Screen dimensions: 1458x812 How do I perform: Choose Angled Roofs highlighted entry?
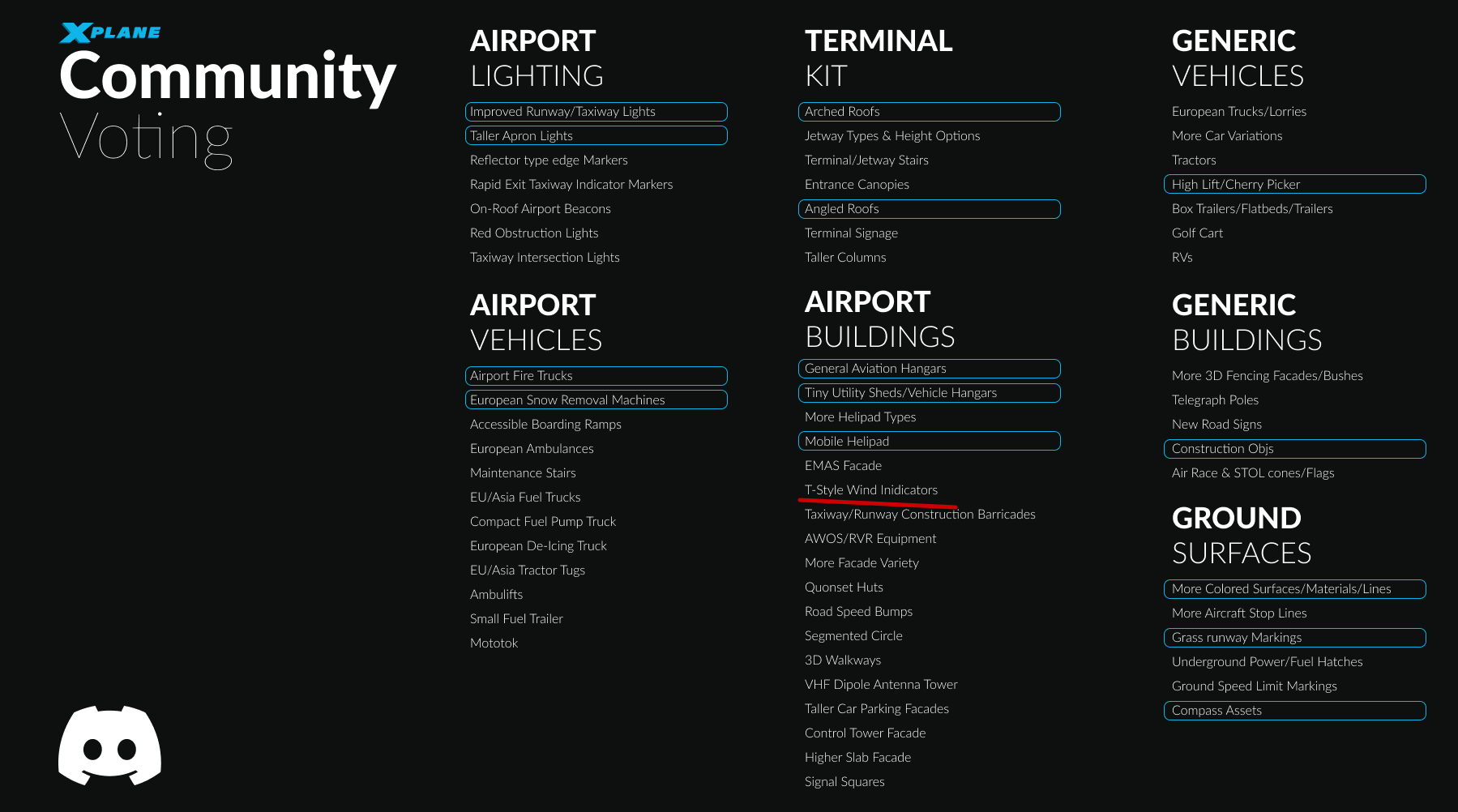coord(929,209)
